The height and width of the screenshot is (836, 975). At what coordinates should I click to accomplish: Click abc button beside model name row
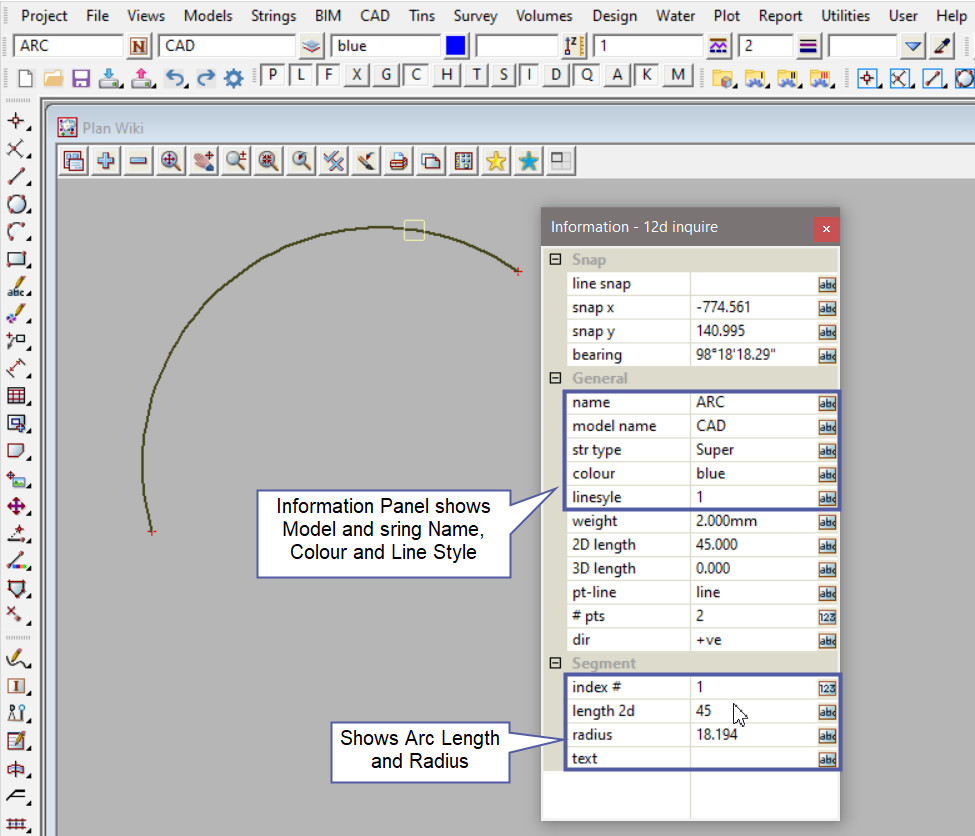pyautogui.click(x=827, y=426)
